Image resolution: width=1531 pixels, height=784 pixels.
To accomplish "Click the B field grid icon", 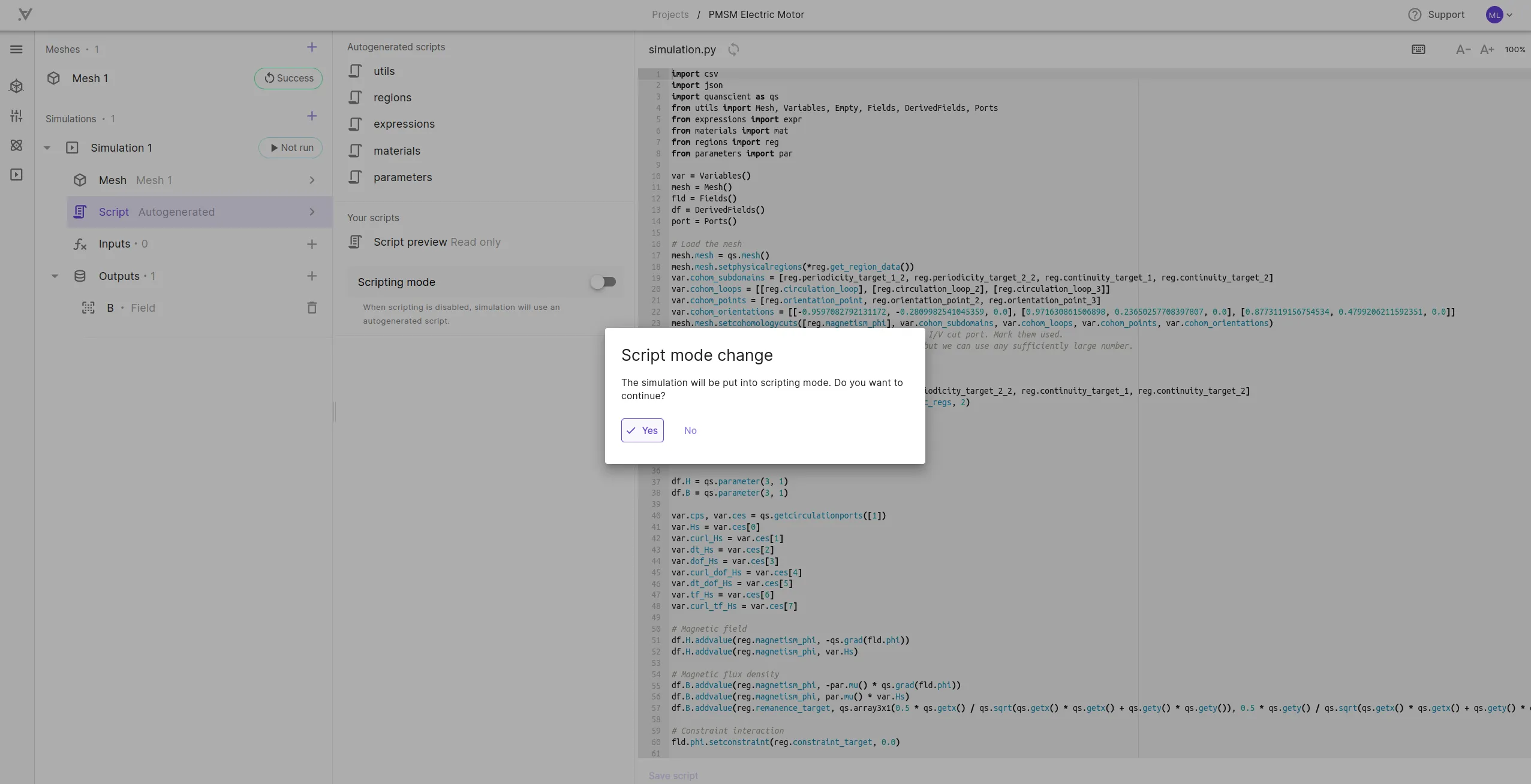I will [88, 307].
